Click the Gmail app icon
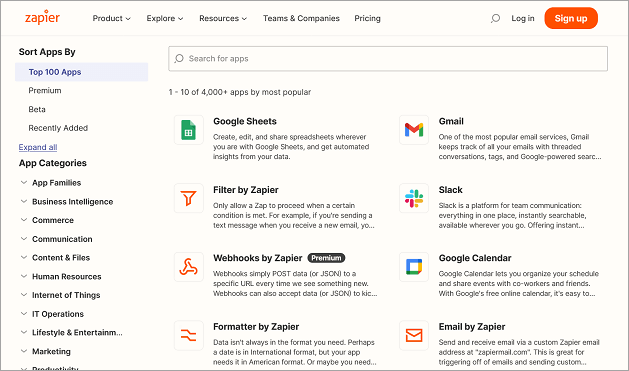 pyautogui.click(x=414, y=130)
